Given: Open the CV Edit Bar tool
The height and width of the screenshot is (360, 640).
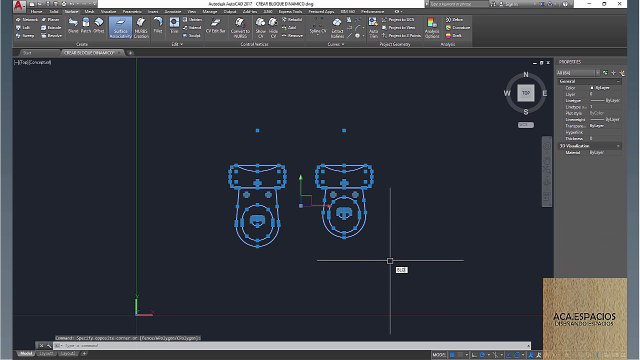Looking at the screenshot, I should tap(216, 25).
